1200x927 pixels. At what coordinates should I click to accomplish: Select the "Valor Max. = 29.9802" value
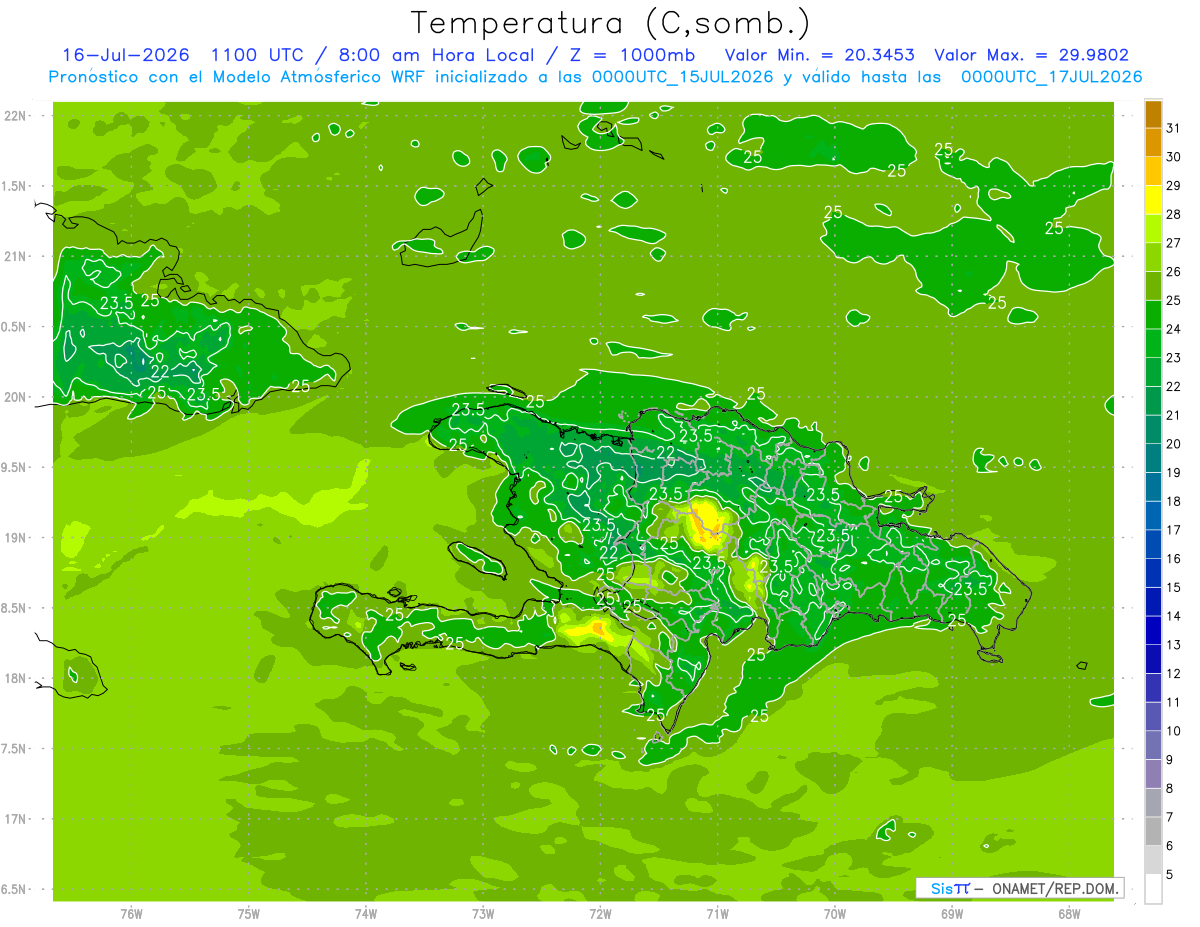point(1031,55)
